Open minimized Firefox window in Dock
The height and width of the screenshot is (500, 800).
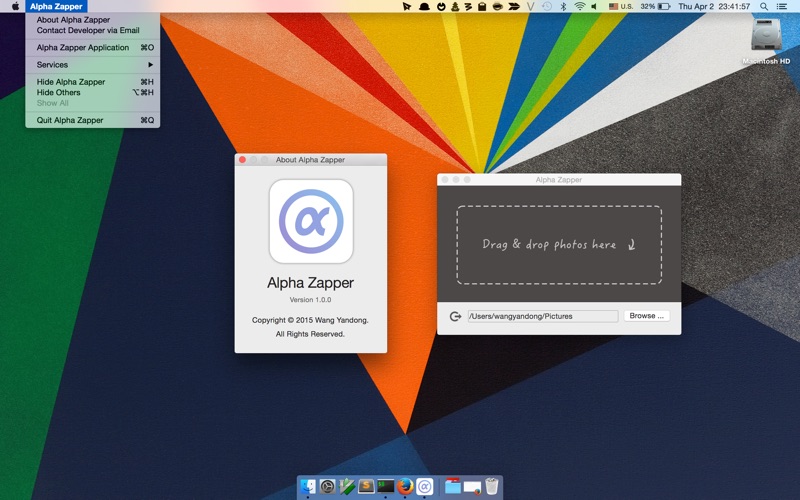click(472, 487)
